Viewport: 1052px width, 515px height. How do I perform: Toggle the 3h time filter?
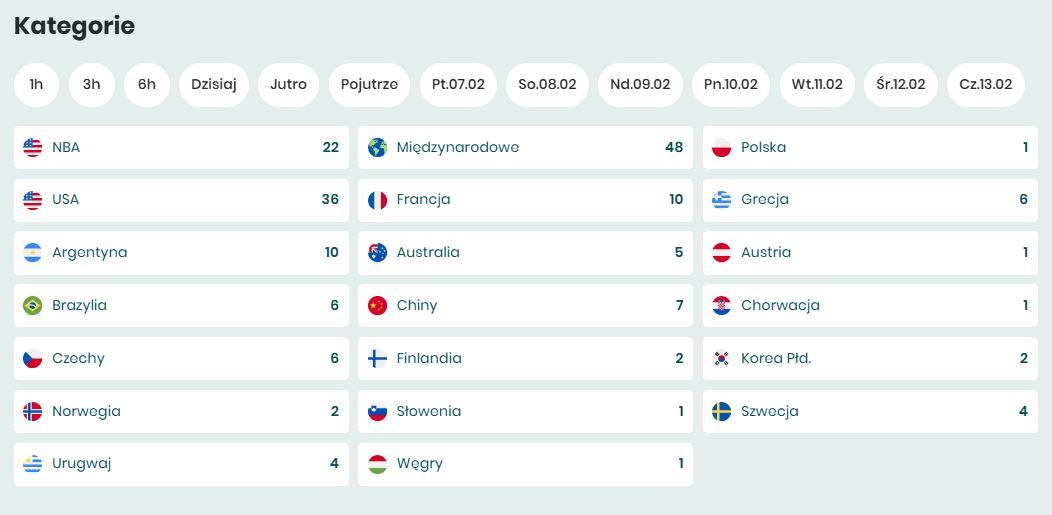pos(92,85)
